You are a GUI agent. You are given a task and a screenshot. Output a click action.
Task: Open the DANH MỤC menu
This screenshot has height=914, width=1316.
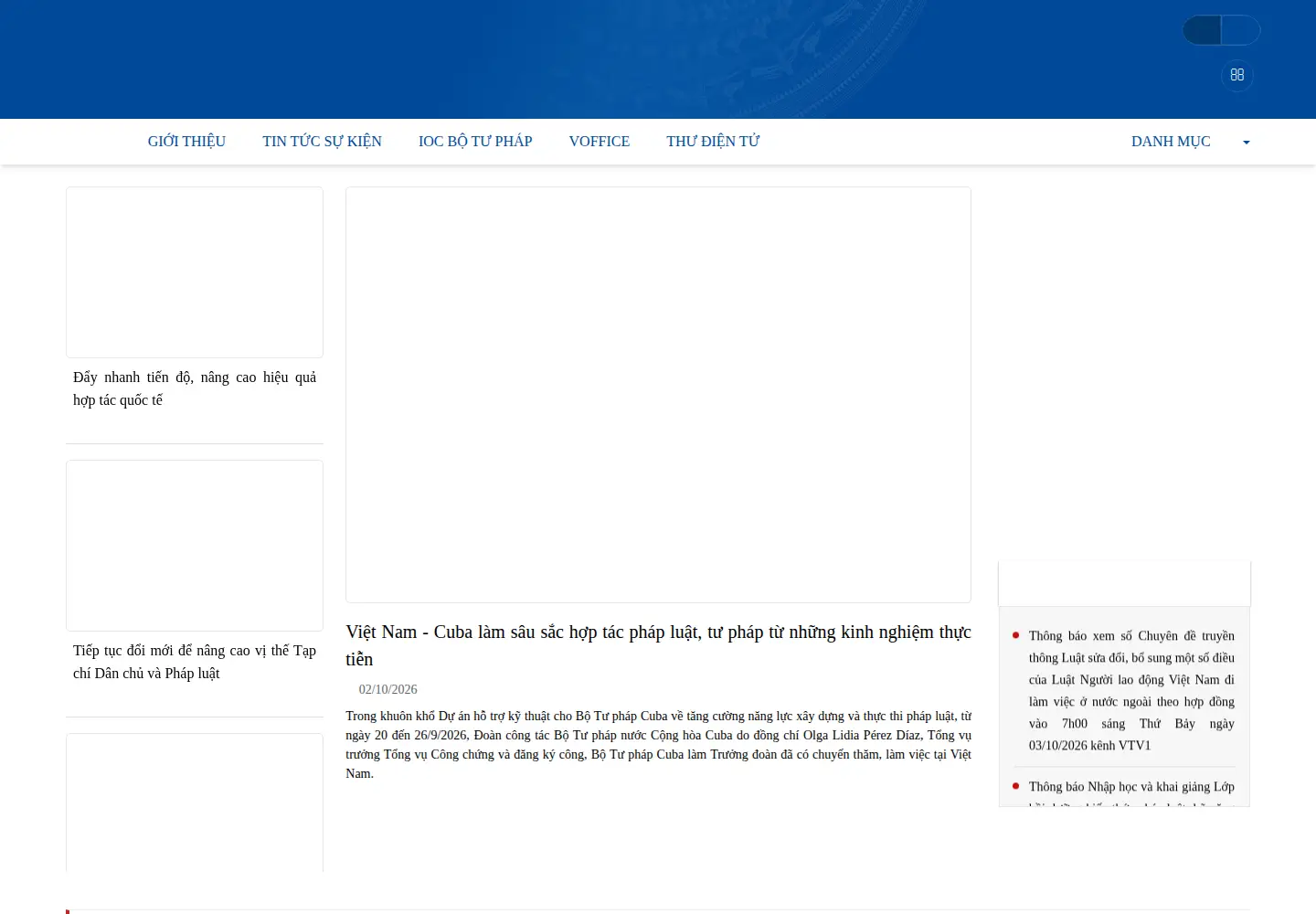click(x=1171, y=142)
